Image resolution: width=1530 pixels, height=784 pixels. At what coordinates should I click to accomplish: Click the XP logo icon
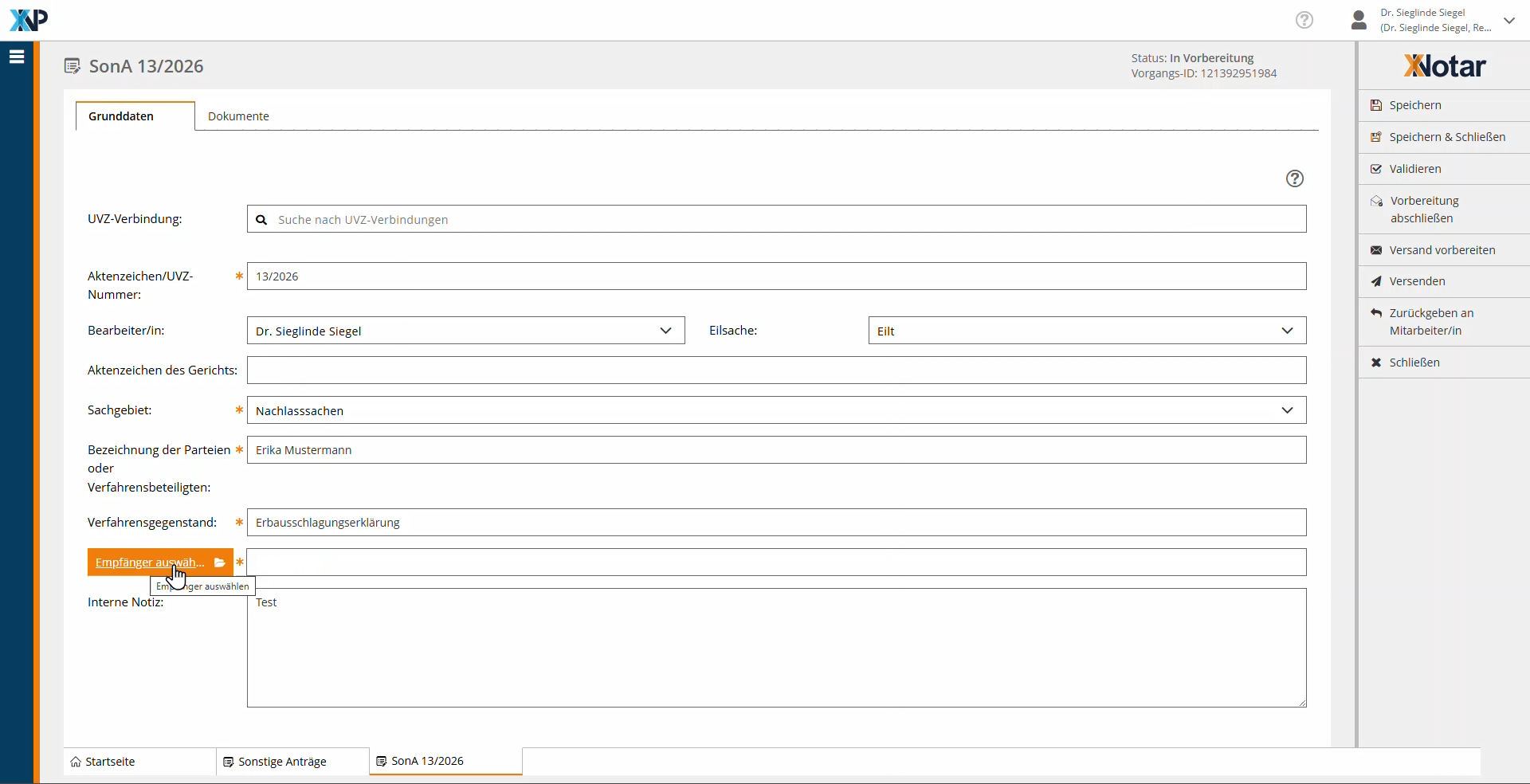[29, 20]
